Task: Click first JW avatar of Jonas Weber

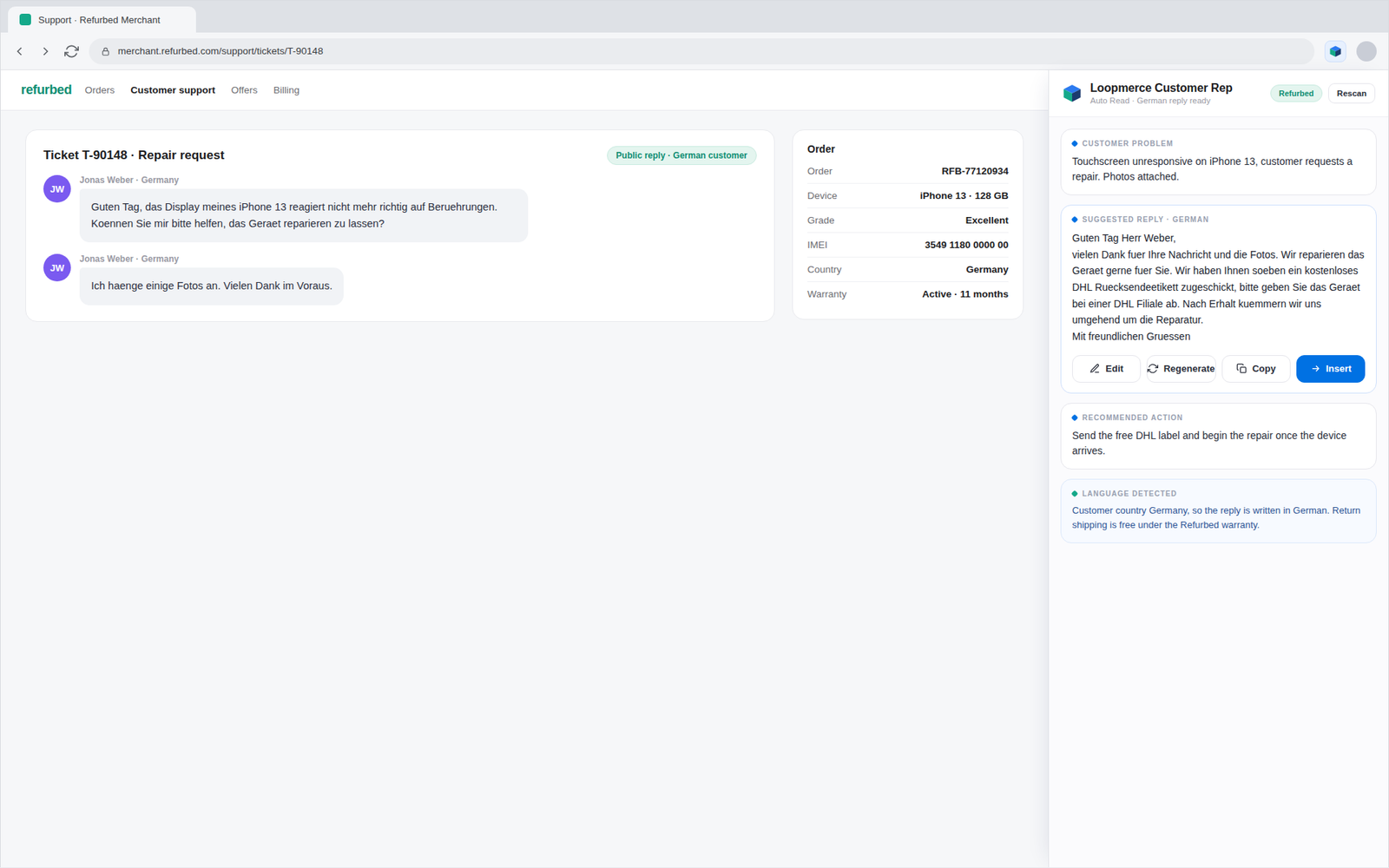Action: click(57, 188)
